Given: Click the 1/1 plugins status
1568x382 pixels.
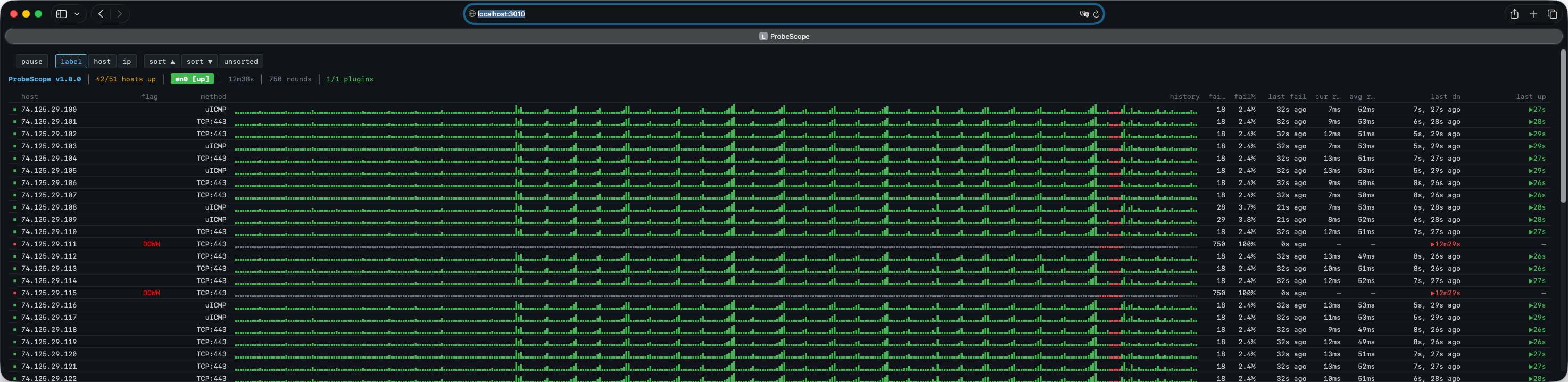Looking at the screenshot, I should pos(350,79).
